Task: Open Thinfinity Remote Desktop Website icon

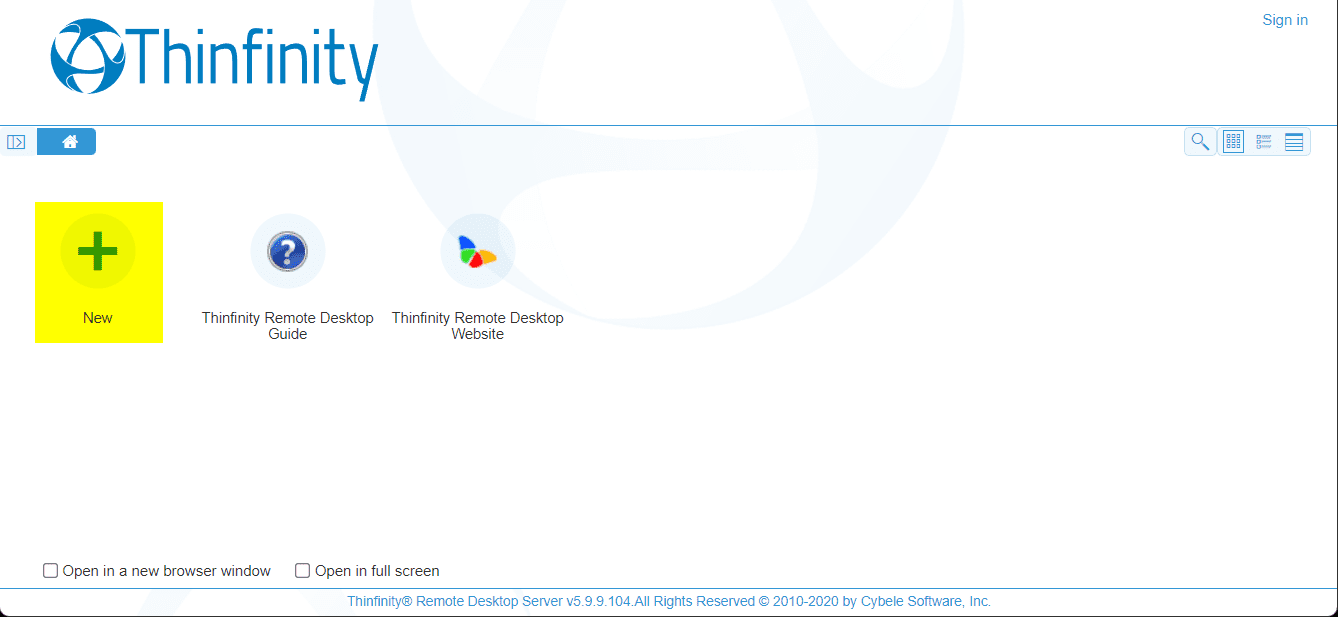Action: [x=478, y=251]
